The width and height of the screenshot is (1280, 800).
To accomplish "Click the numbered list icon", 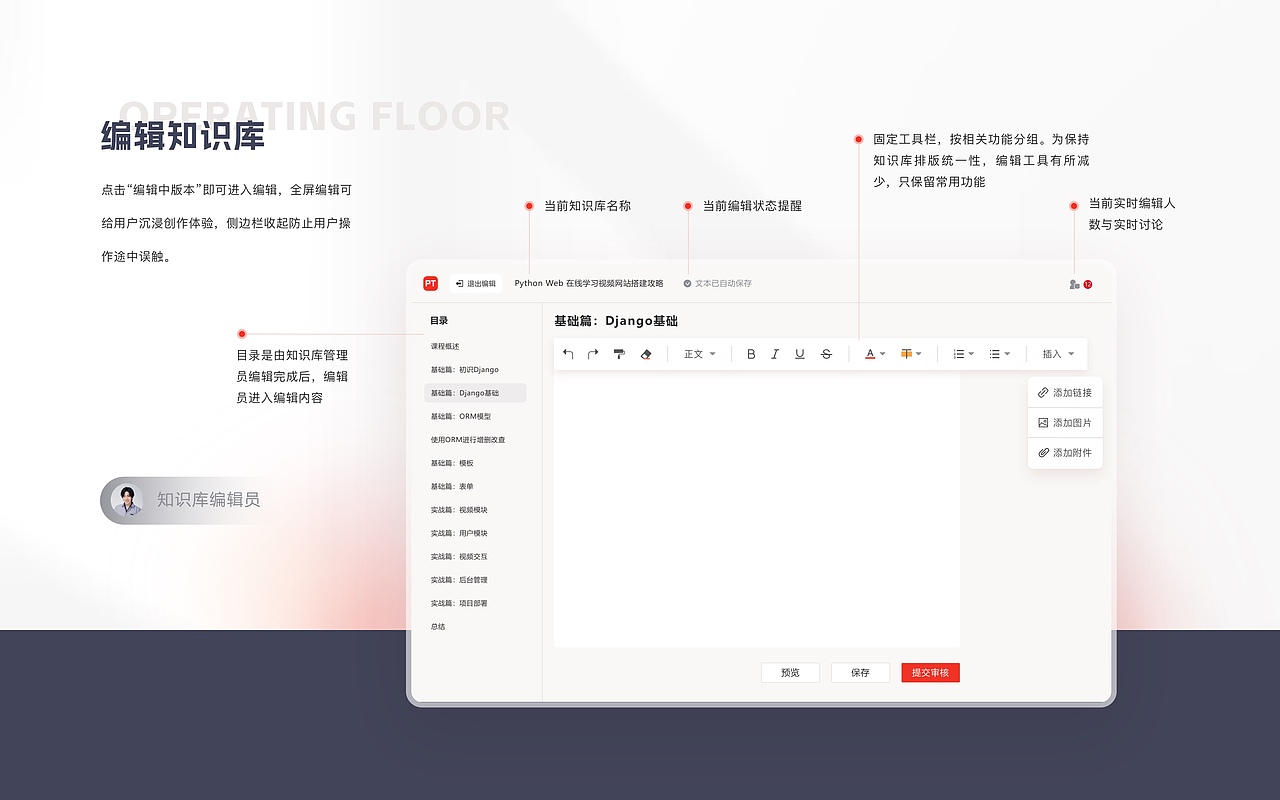I will pyautogui.click(x=959, y=354).
